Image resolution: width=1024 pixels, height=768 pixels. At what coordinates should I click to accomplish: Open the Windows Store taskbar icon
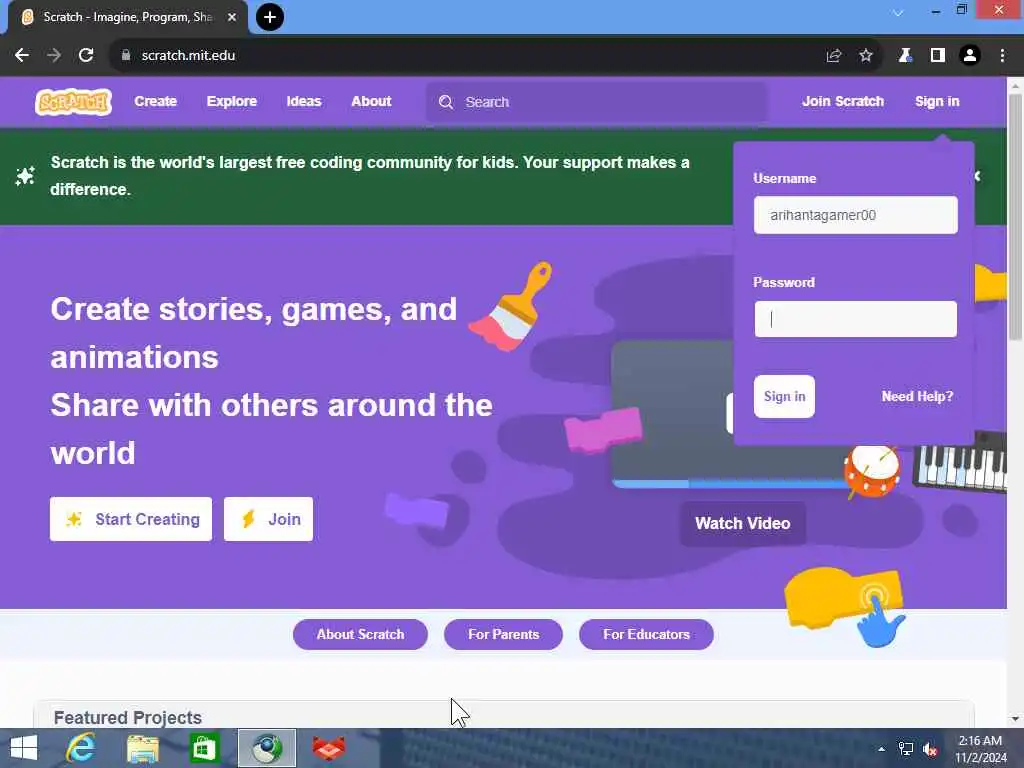(204, 748)
